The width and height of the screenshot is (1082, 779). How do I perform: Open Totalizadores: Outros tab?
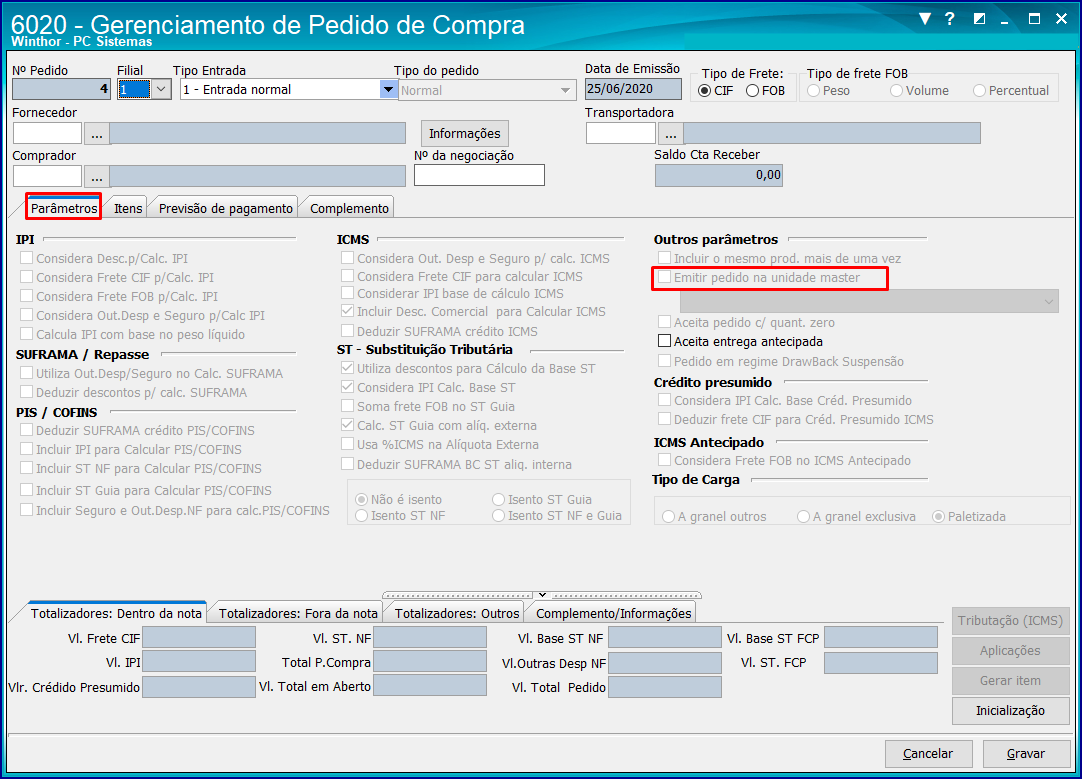pyautogui.click(x=457, y=613)
